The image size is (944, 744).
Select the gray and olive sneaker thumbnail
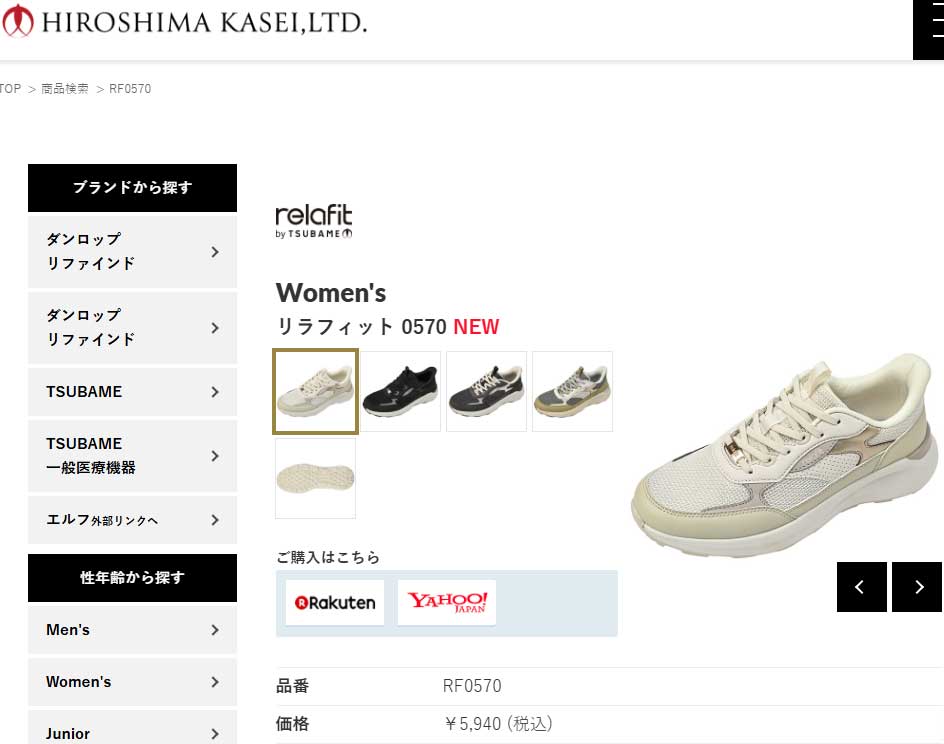click(573, 391)
